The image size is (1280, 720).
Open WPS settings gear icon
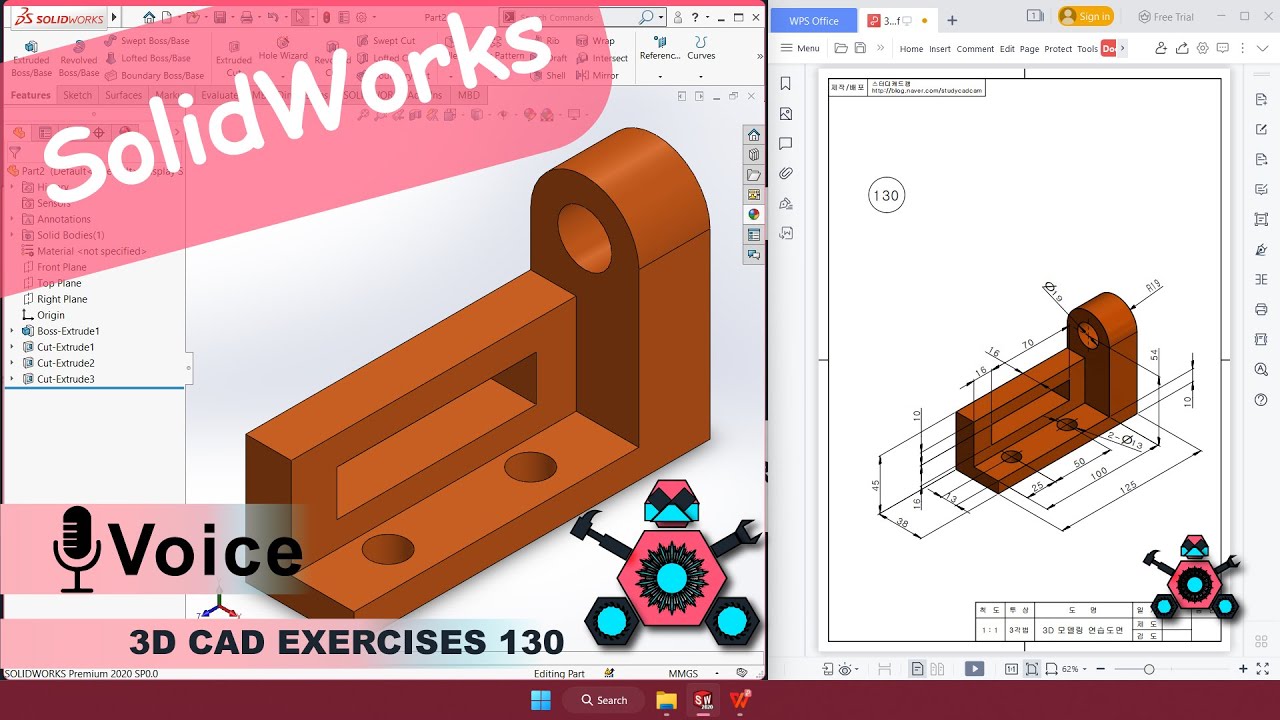click(1203, 48)
